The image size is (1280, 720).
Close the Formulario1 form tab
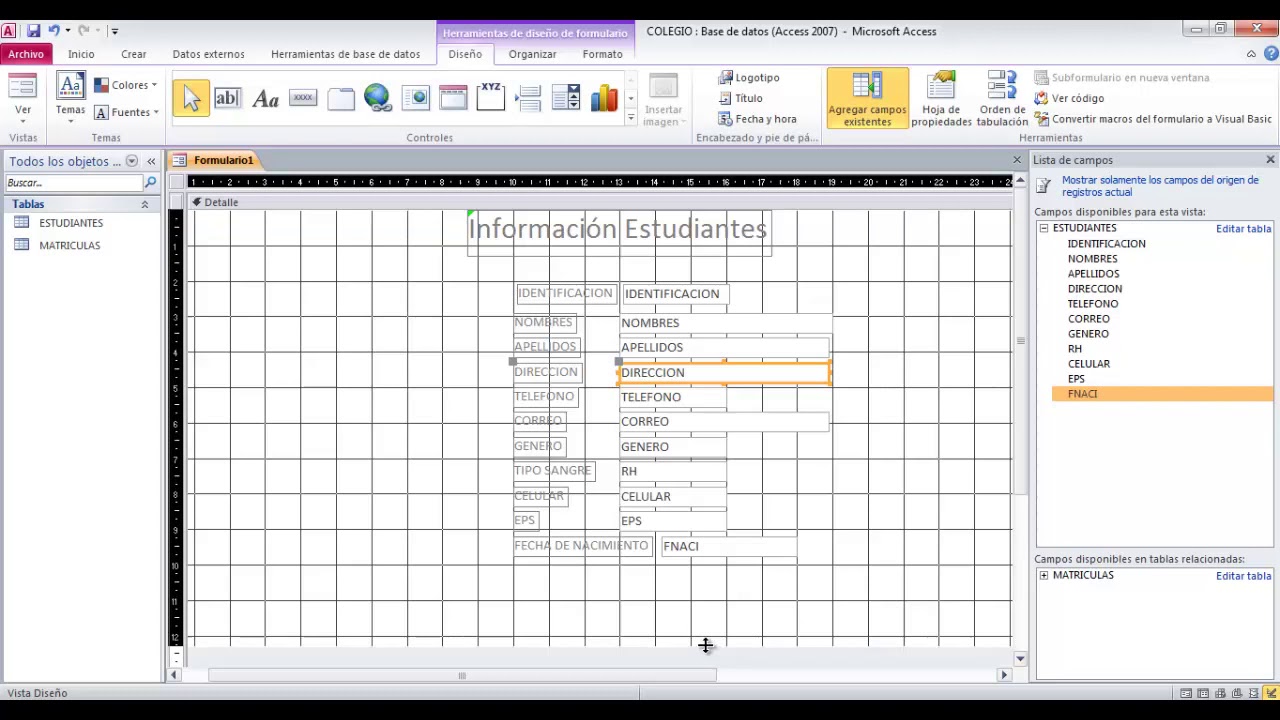[x=1017, y=160]
